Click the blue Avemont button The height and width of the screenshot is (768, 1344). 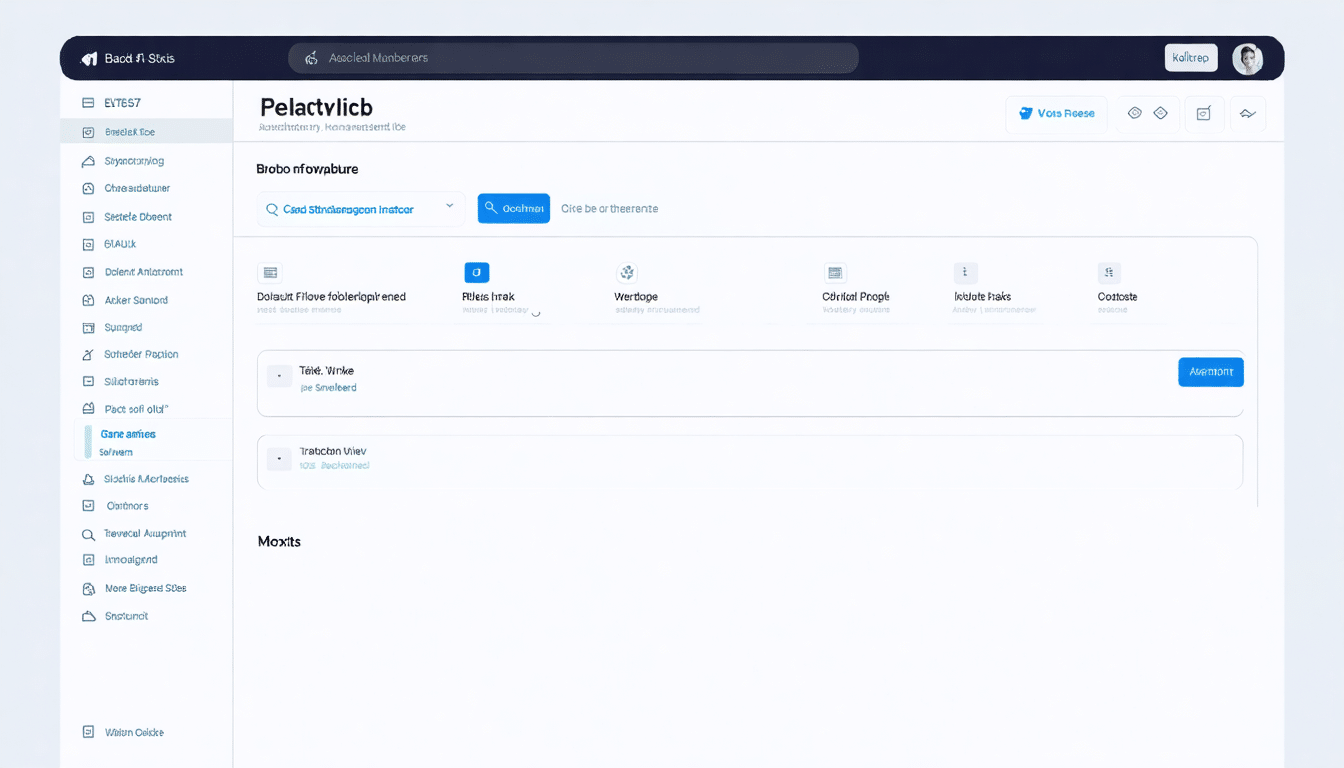point(1211,372)
